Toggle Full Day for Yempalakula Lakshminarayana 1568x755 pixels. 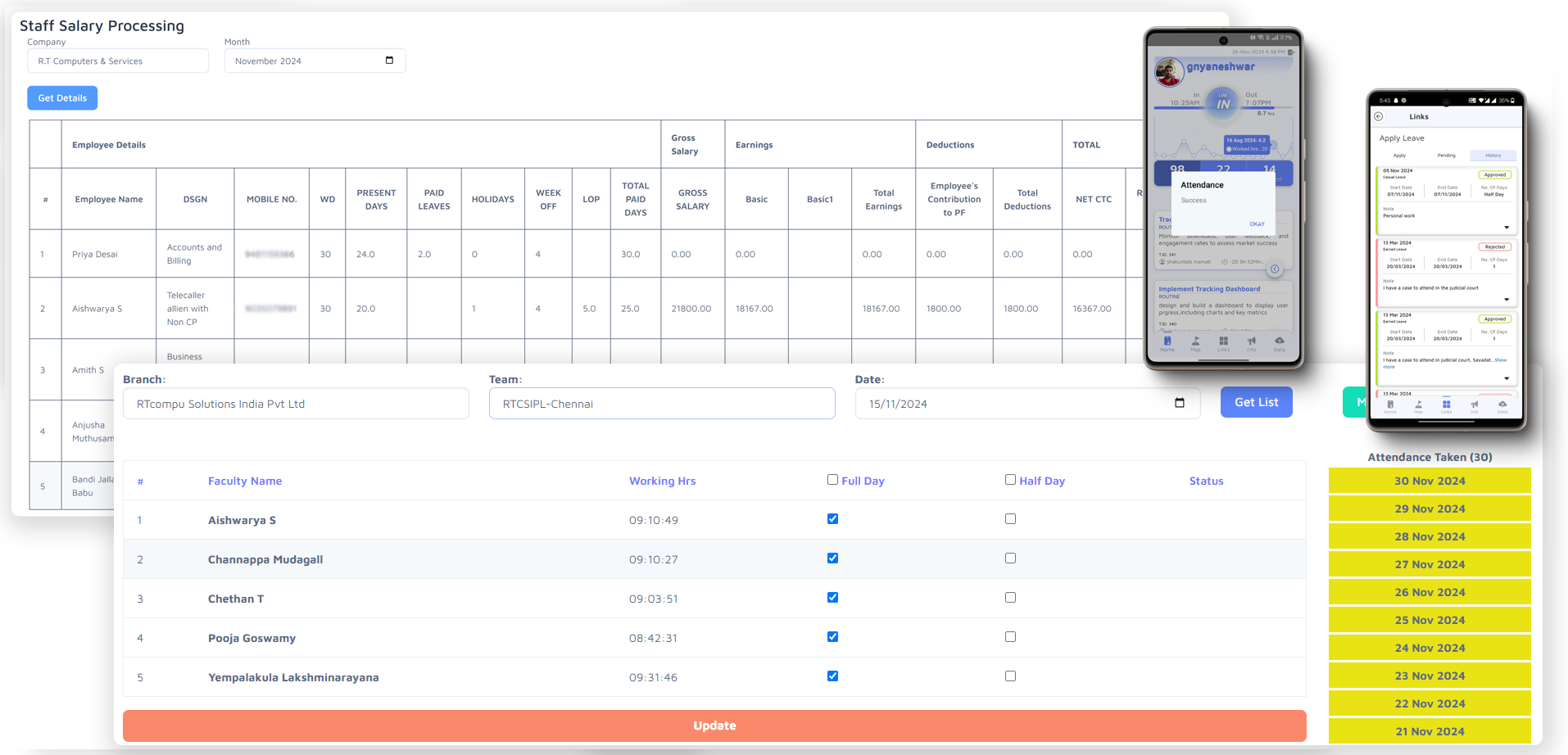coord(832,676)
